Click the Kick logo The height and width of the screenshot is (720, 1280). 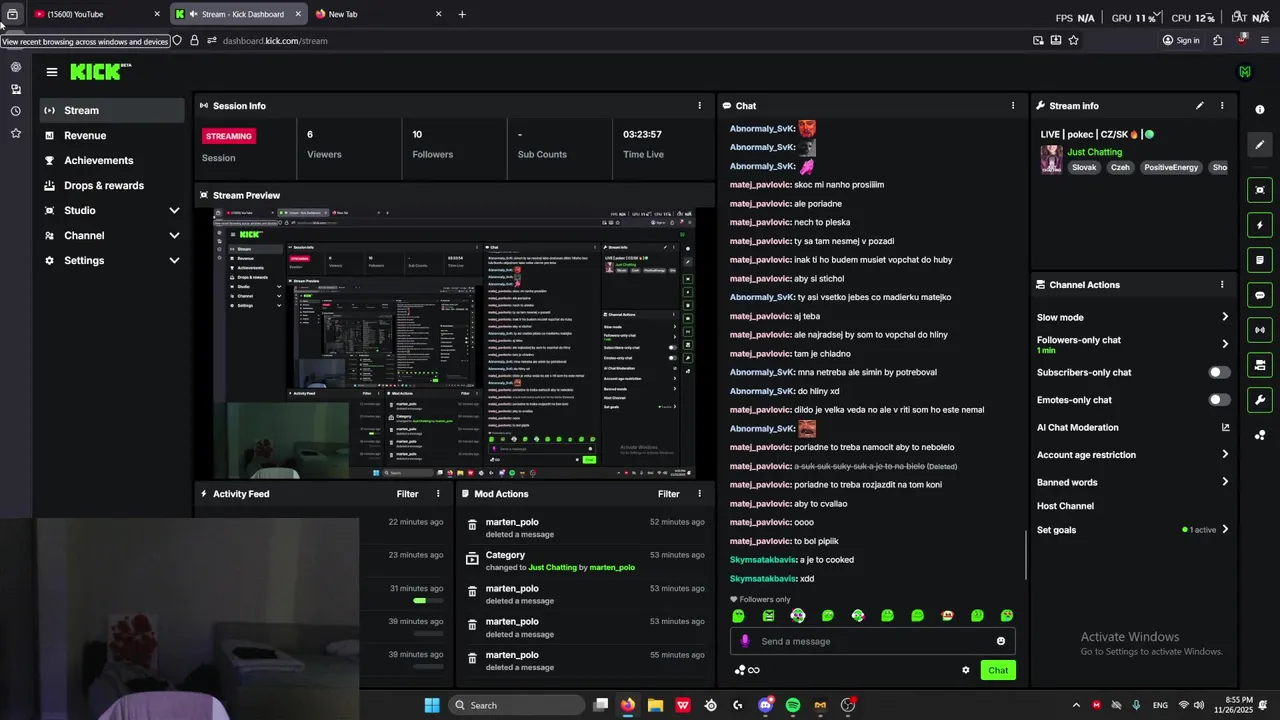pos(100,71)
